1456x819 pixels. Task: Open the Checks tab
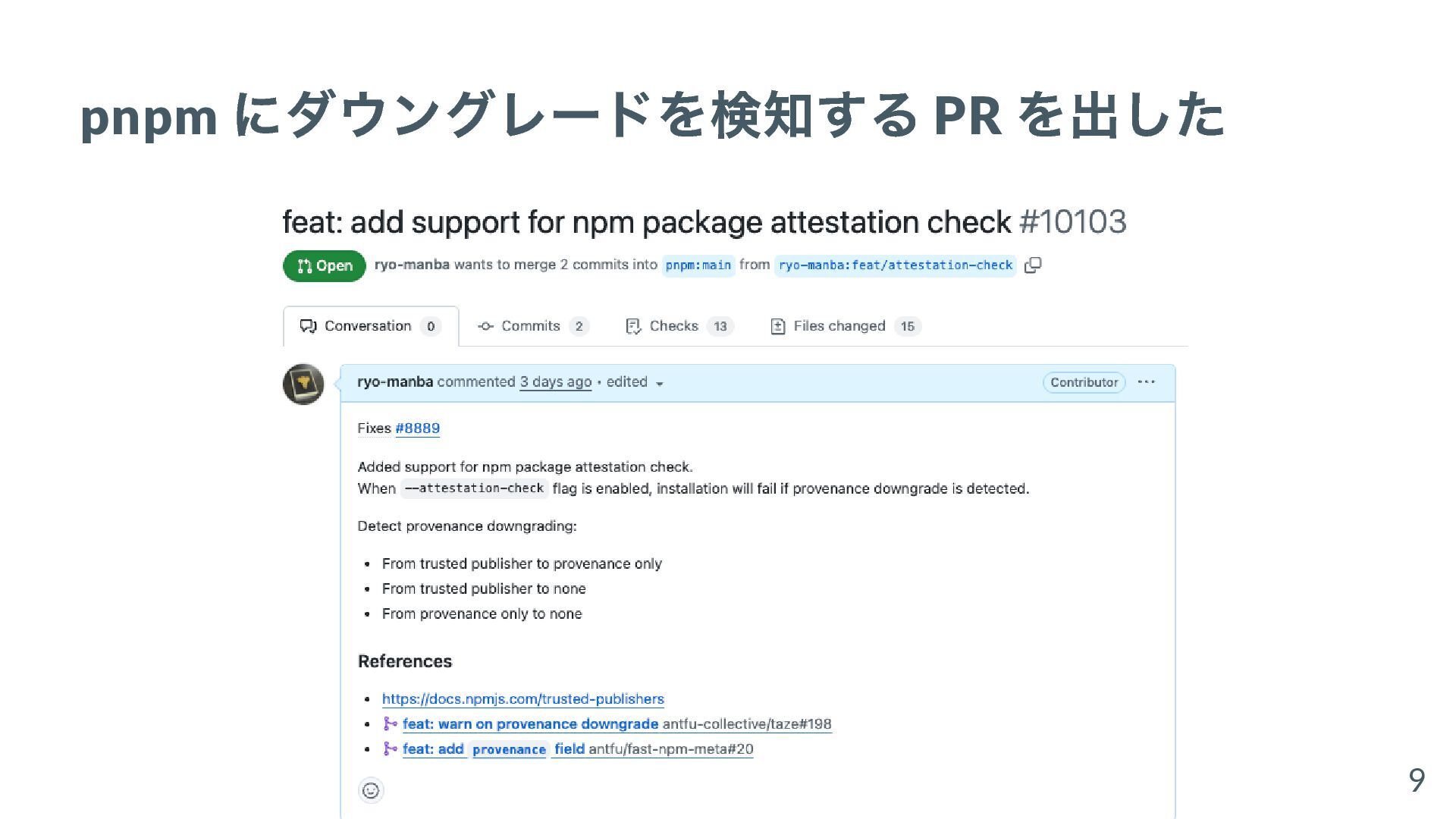(x=673, y=326)
